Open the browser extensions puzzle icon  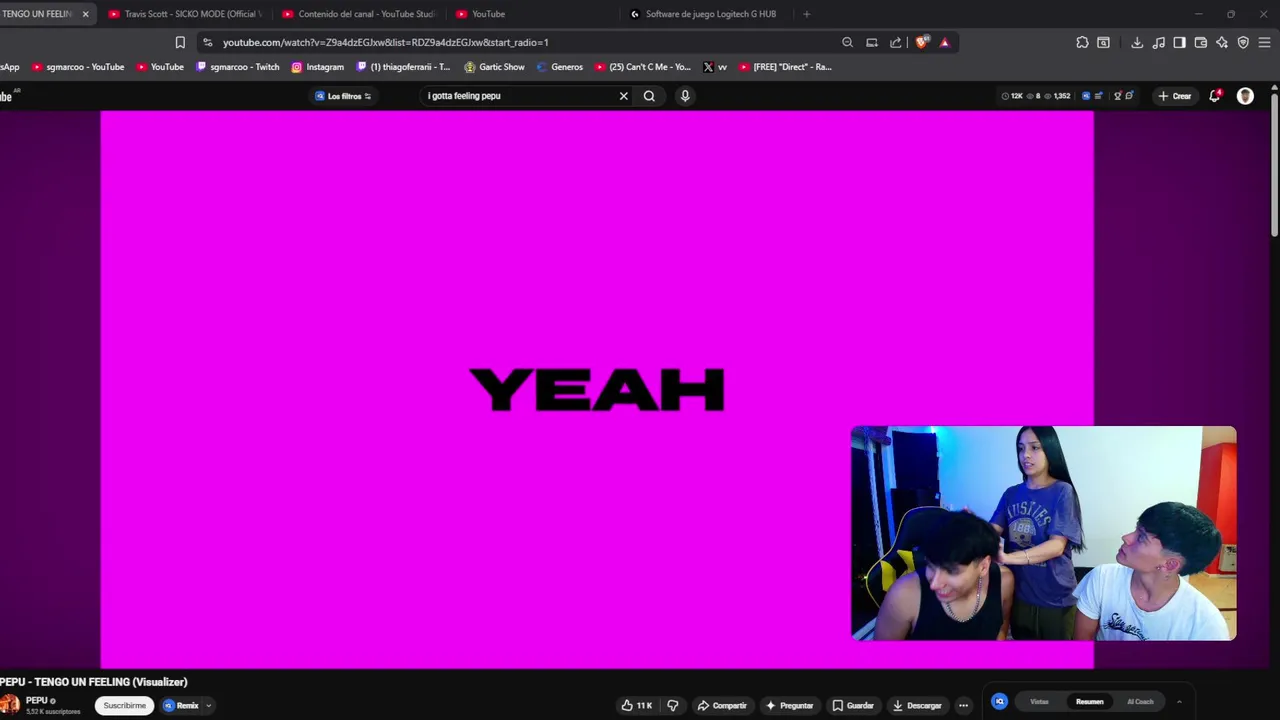(1082, 42)
